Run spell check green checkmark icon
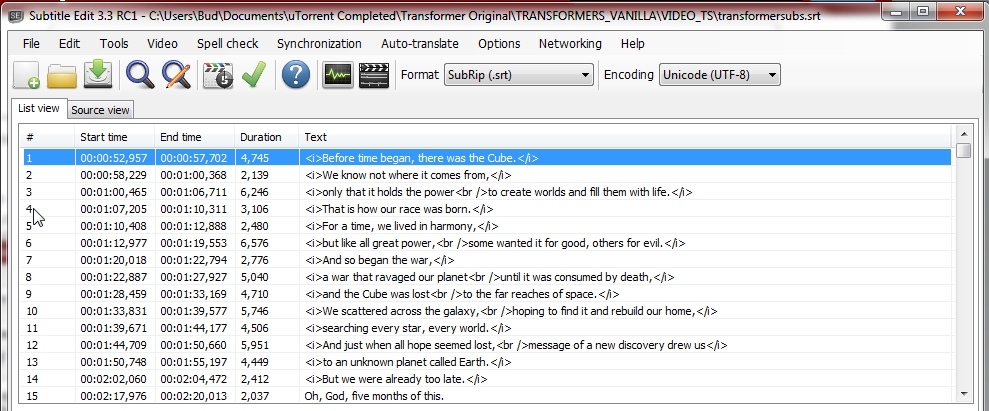This screenshot has width=989, height=411. click(254, 75)
